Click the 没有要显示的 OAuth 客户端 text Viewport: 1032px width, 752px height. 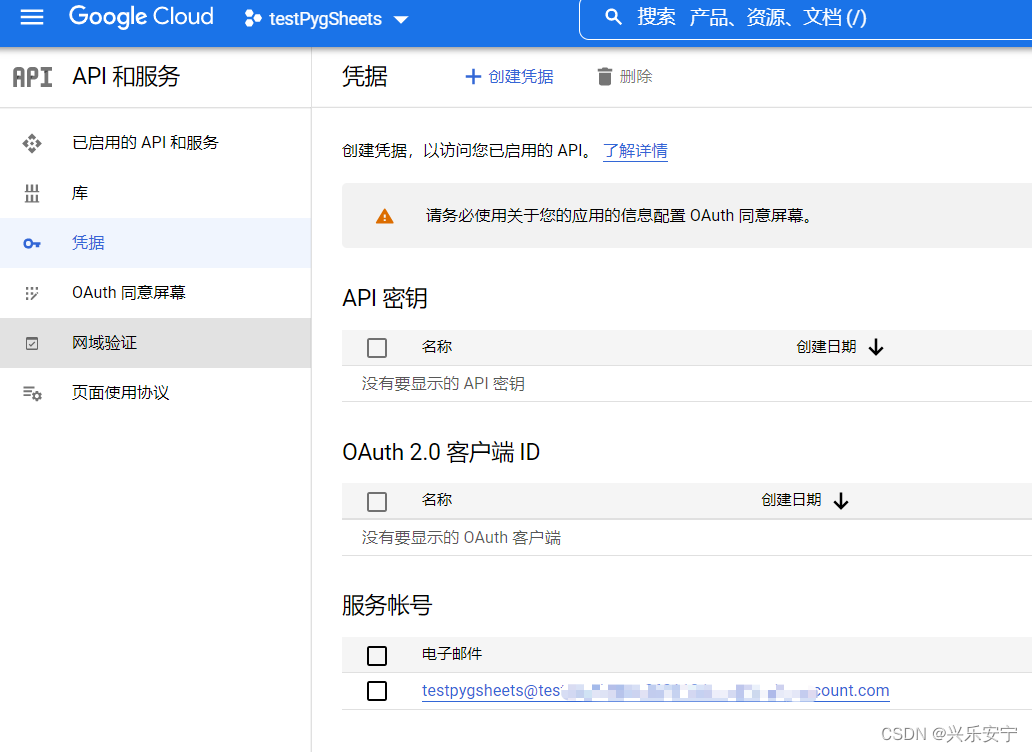461,538
